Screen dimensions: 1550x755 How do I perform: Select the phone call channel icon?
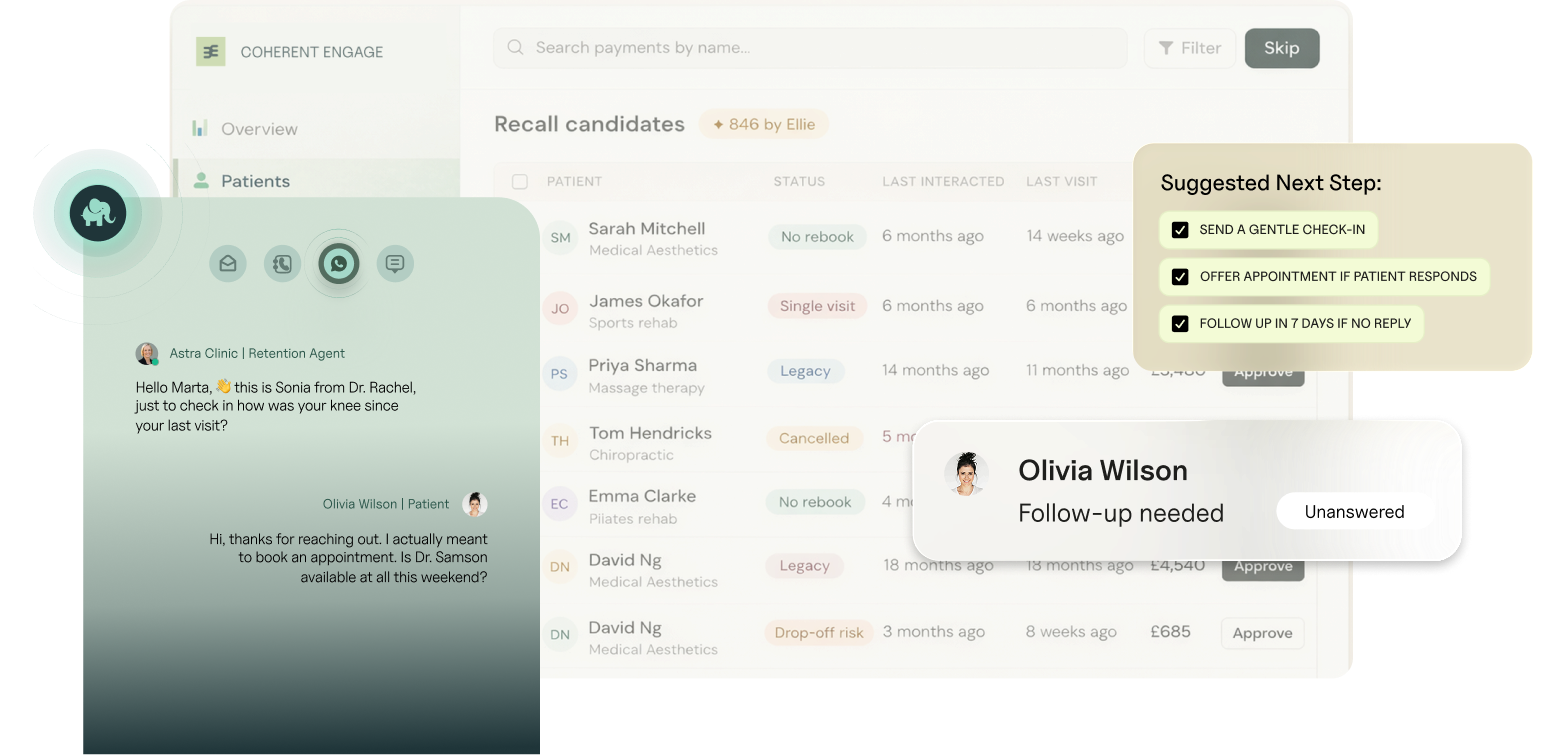tap(283, 263)
